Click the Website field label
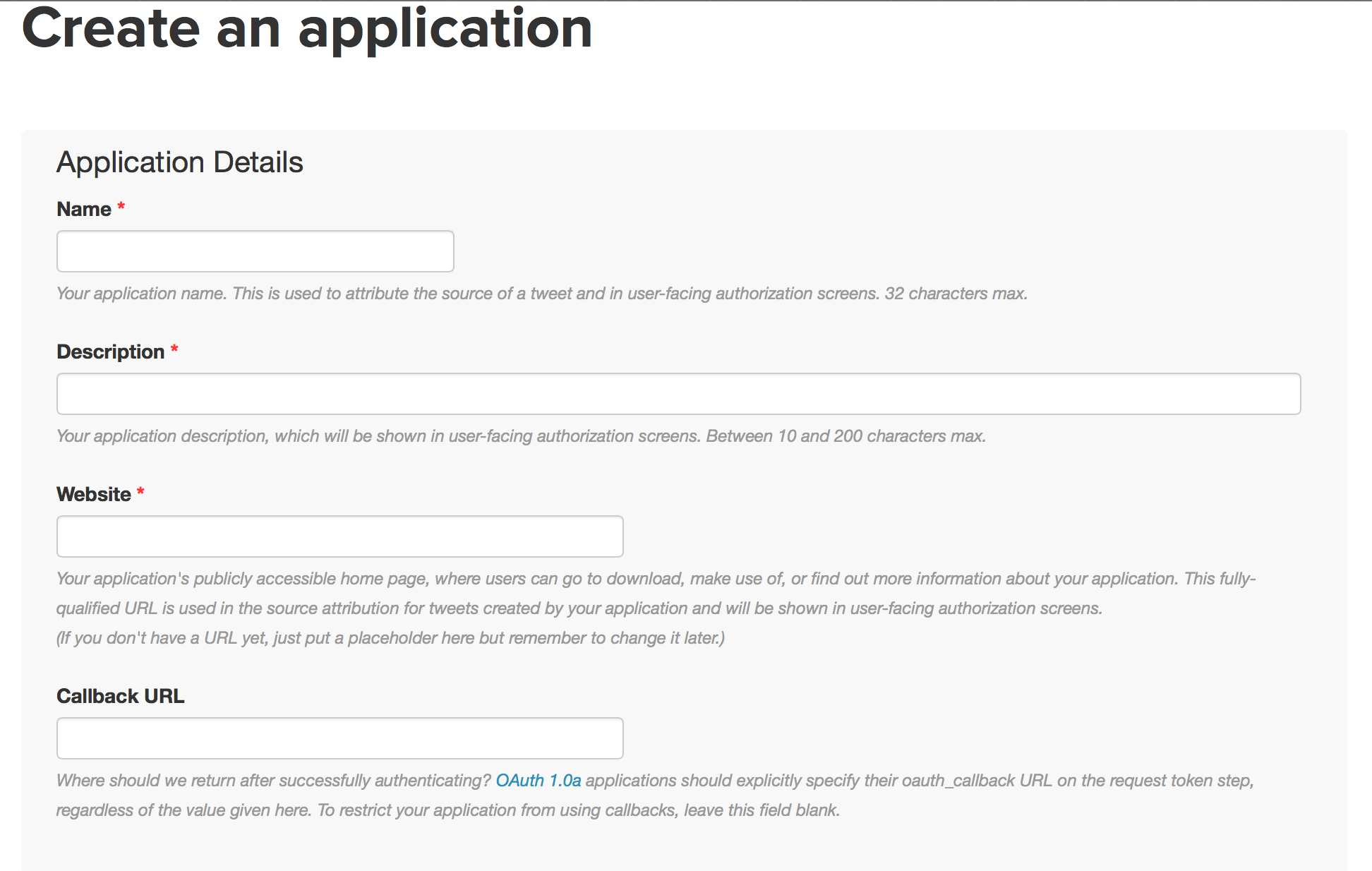Screen dimensions: 1372x871 (94, 494)
